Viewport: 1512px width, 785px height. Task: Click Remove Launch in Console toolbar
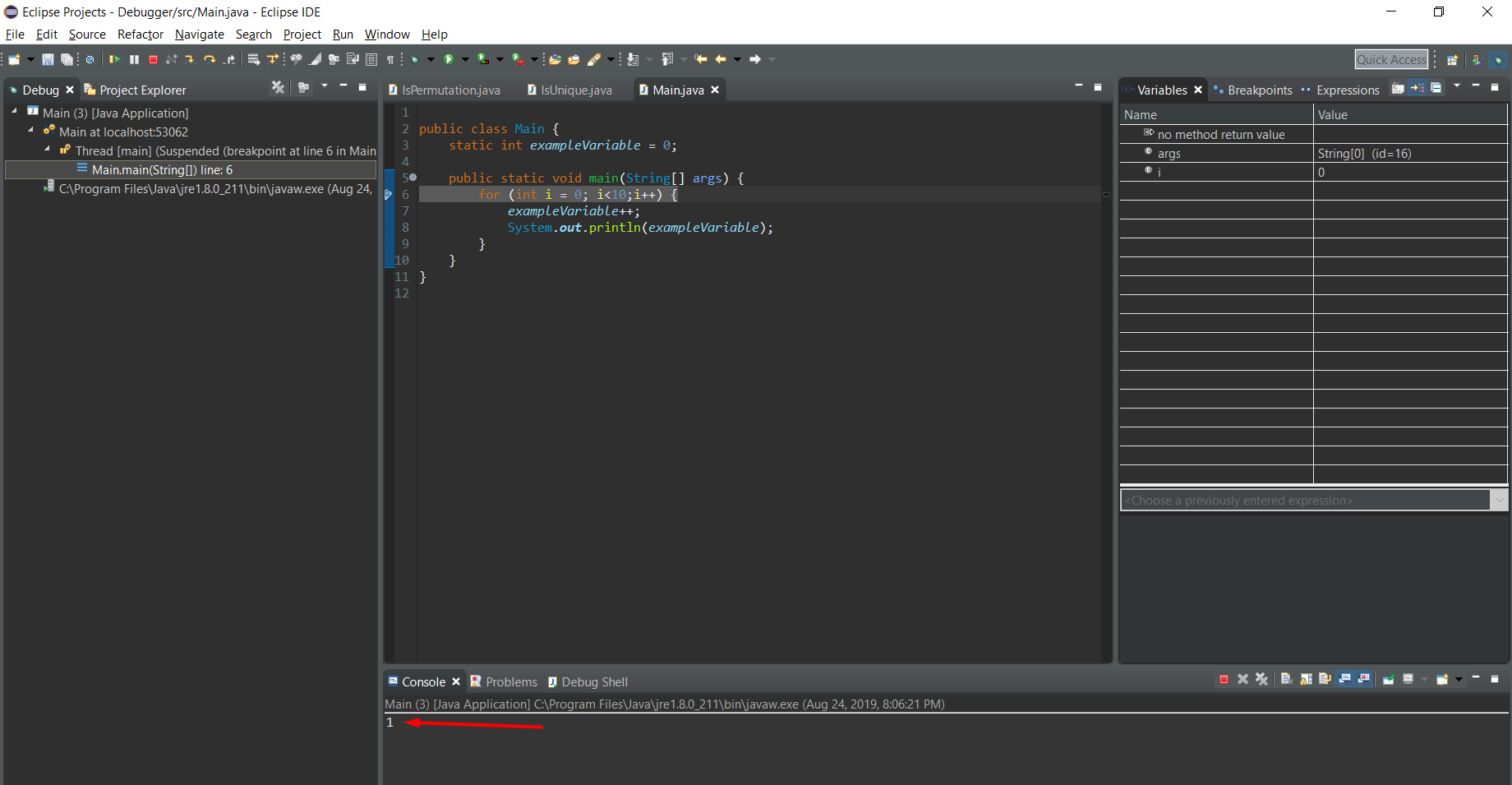tap(1243, 679)
